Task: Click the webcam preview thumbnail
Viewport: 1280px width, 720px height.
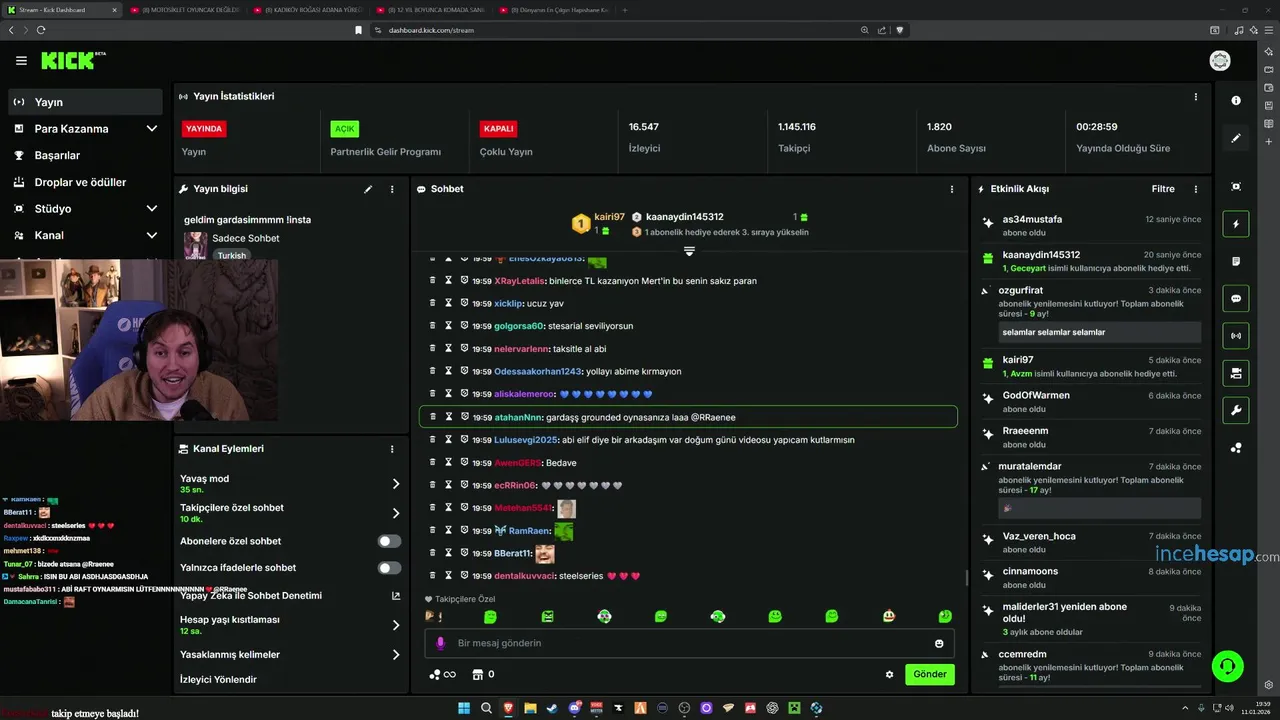Action: click(139, 340)
